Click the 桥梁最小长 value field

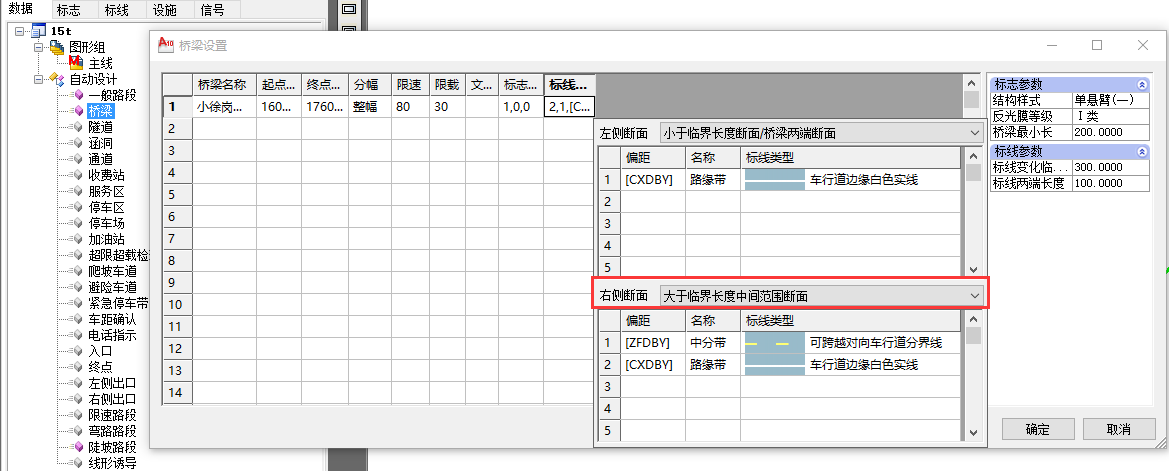[1107, 131]
